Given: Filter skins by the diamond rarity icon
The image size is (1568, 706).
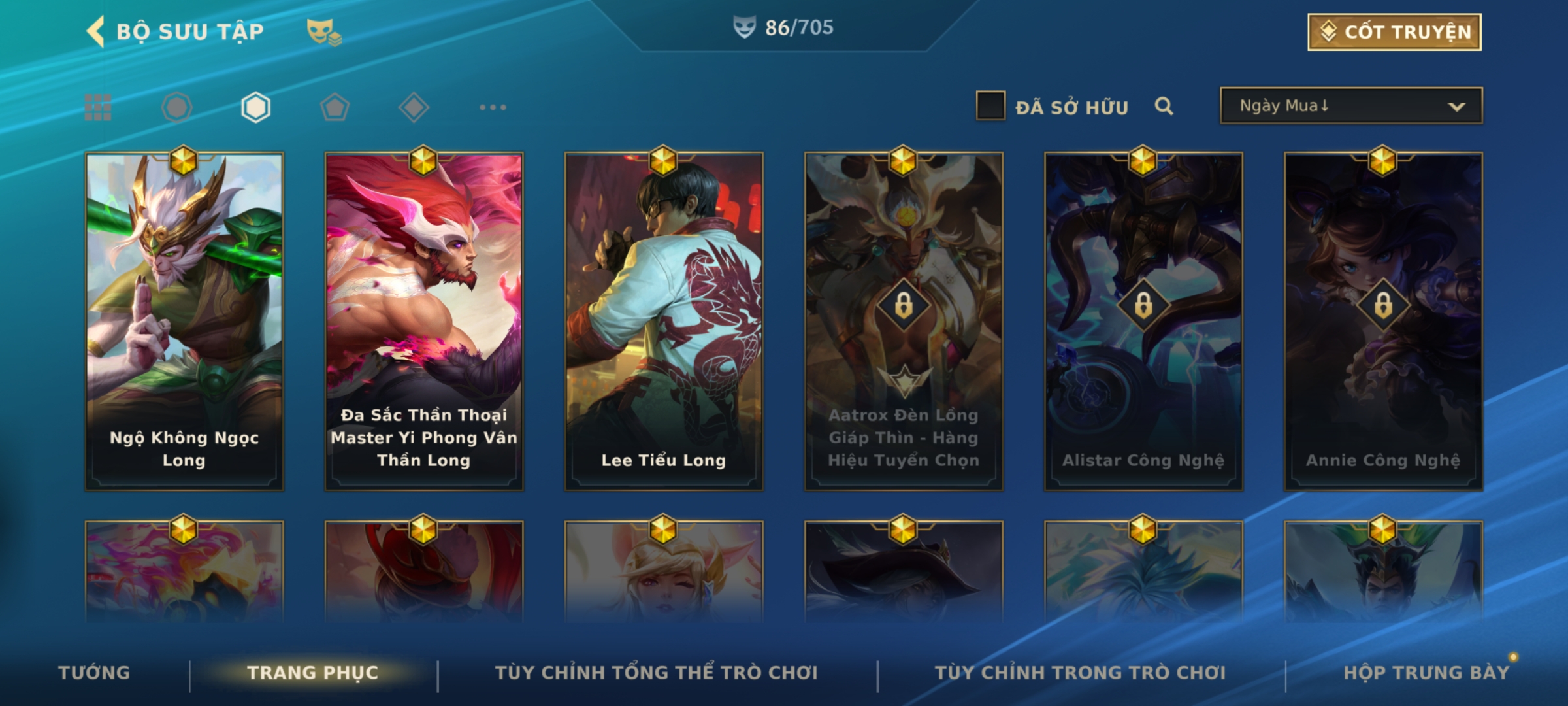Looking at the screenshot, I should [x=414, y=107].
